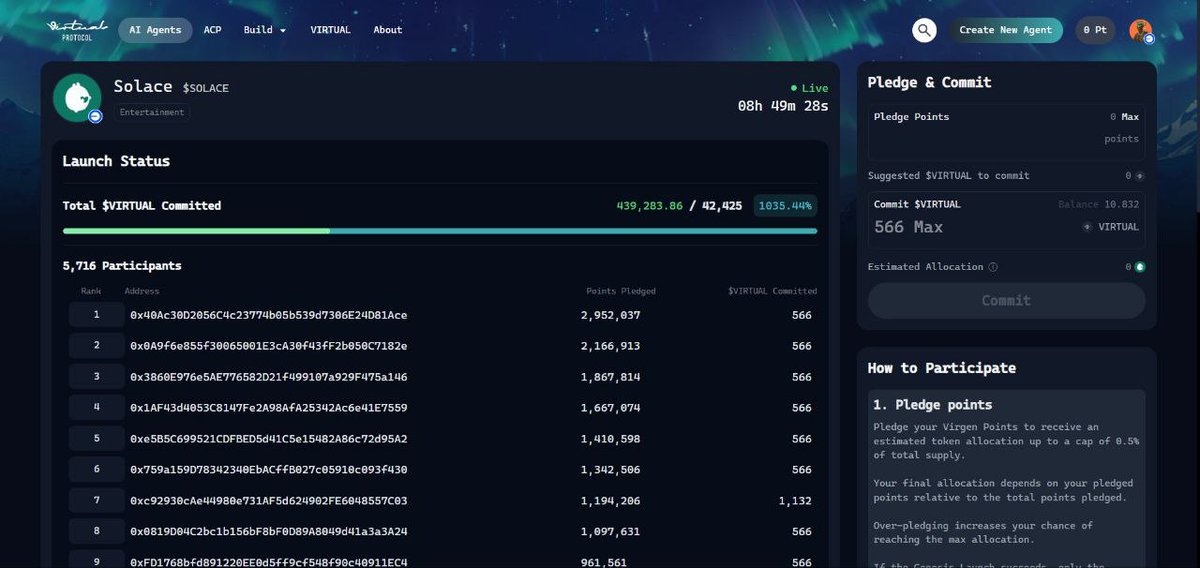
Task: Click the blue chain badge on Solace avatar
Action: (x=95, y=116)
